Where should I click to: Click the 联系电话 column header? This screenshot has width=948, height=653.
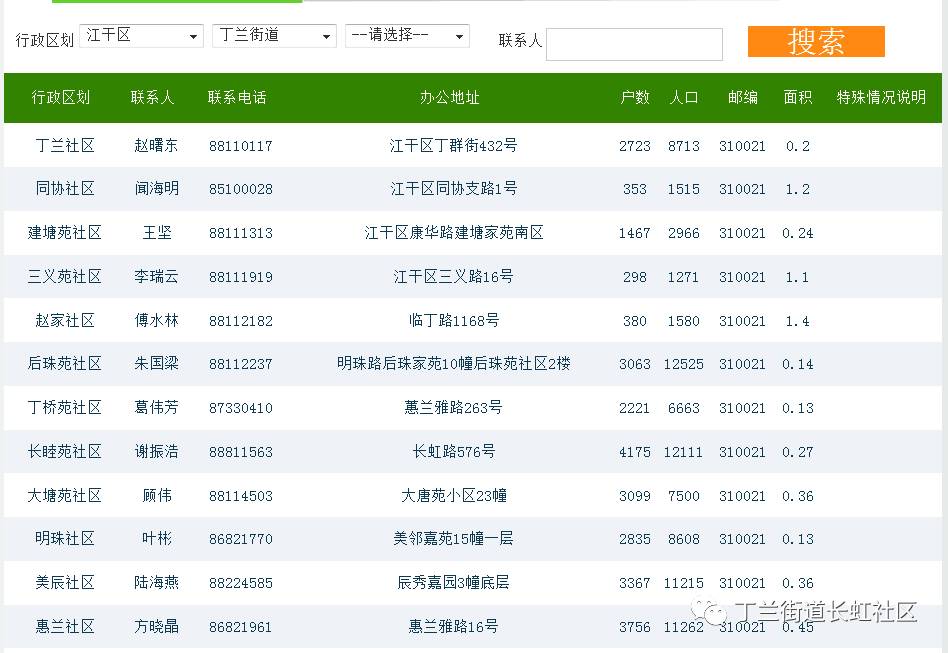[237, 97]
